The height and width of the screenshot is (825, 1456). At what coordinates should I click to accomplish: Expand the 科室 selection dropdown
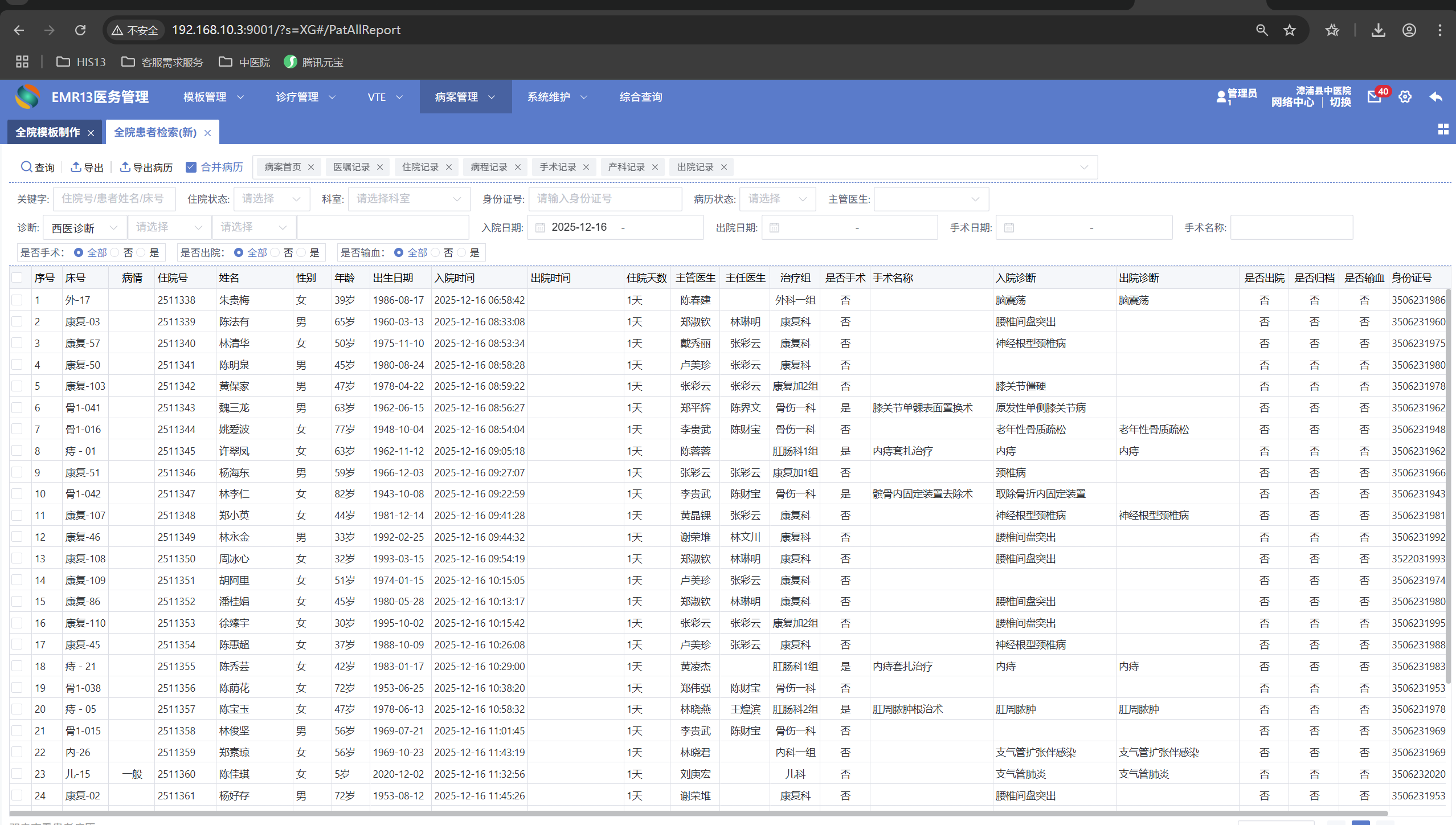(x=408, y=199)
